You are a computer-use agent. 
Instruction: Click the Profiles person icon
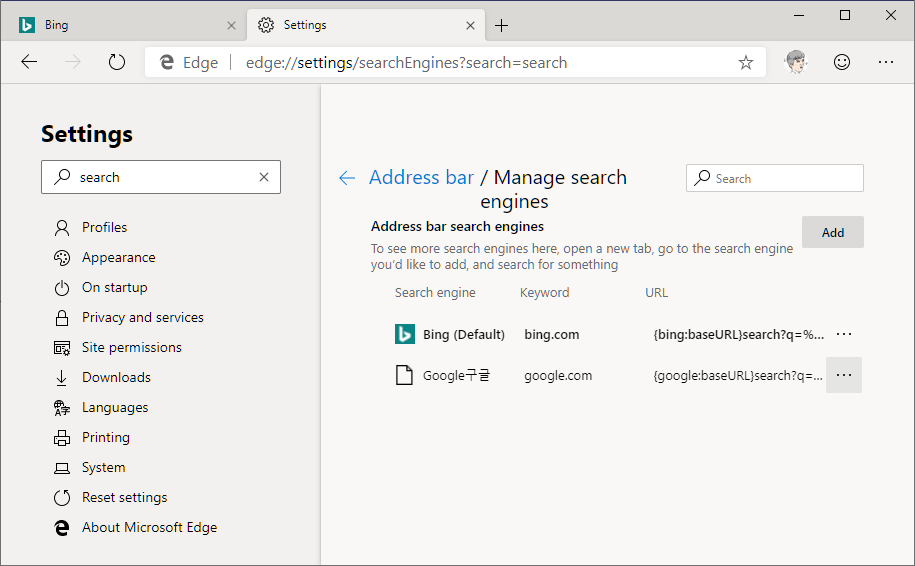[x=62, y=228]
